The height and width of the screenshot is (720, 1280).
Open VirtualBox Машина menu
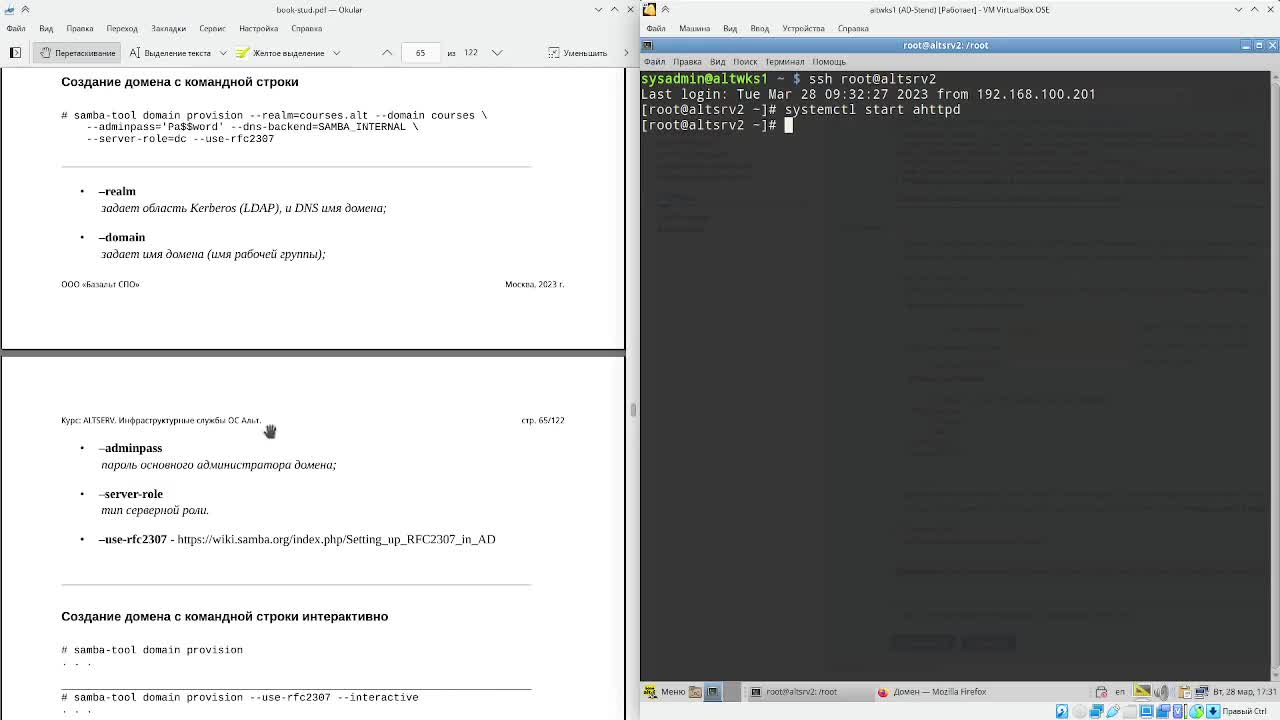(694, 28)
